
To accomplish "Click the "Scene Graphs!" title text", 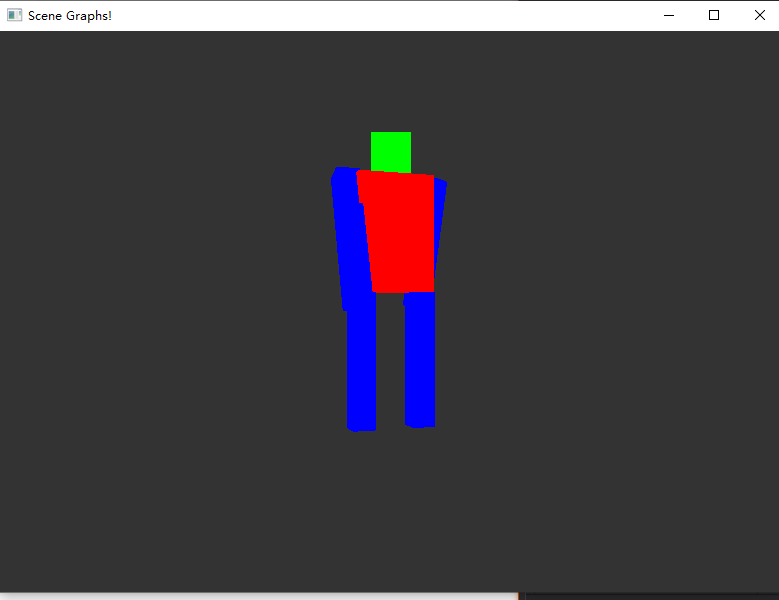I will pyautogui.click(x=70, y=16).
